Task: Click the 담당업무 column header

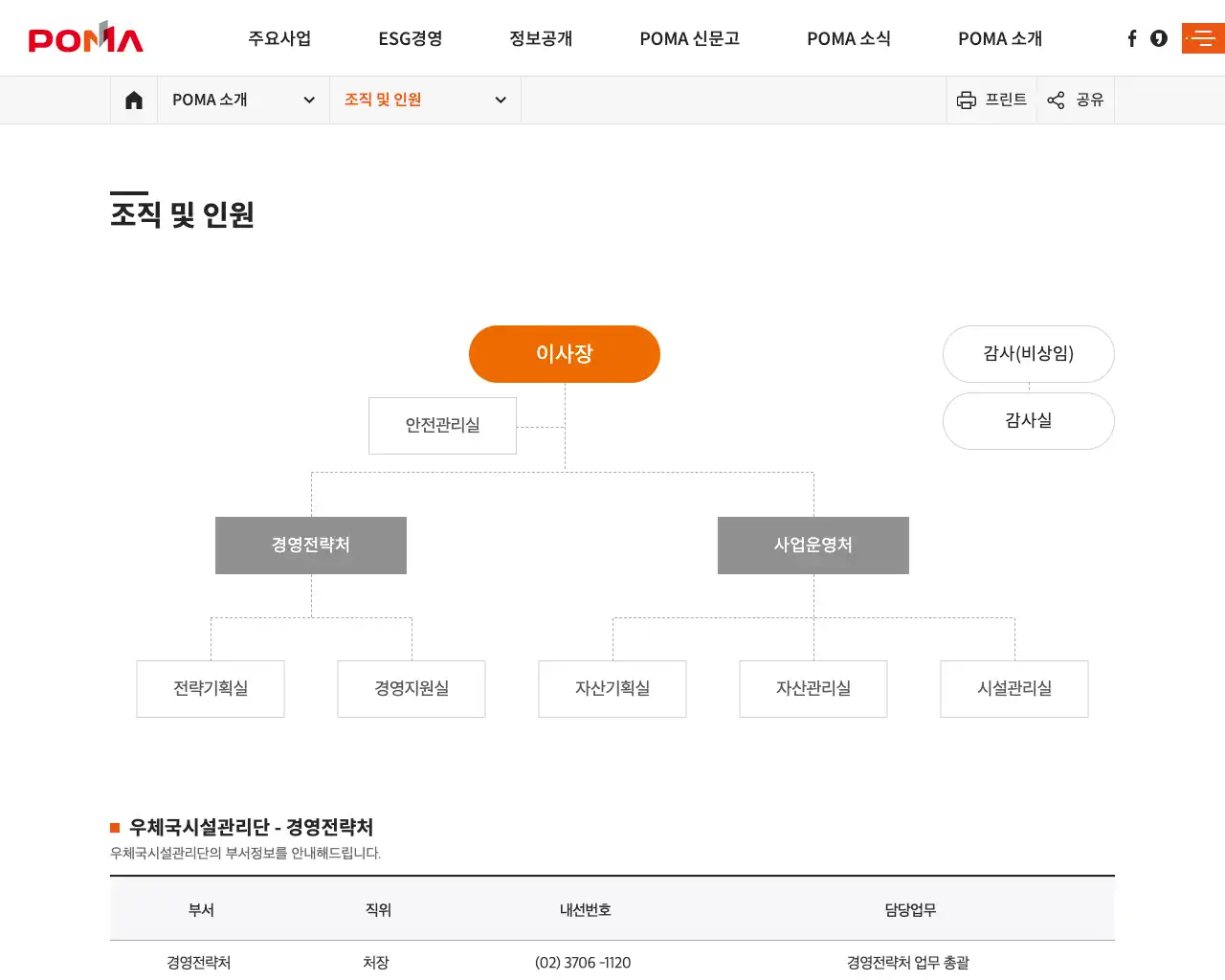Action: [910, 910]
